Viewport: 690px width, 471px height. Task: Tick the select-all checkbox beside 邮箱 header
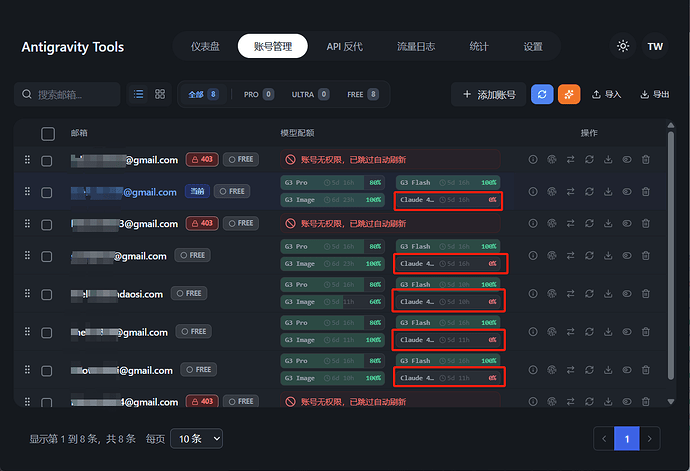pyautogui.click(x=48, y=134)
